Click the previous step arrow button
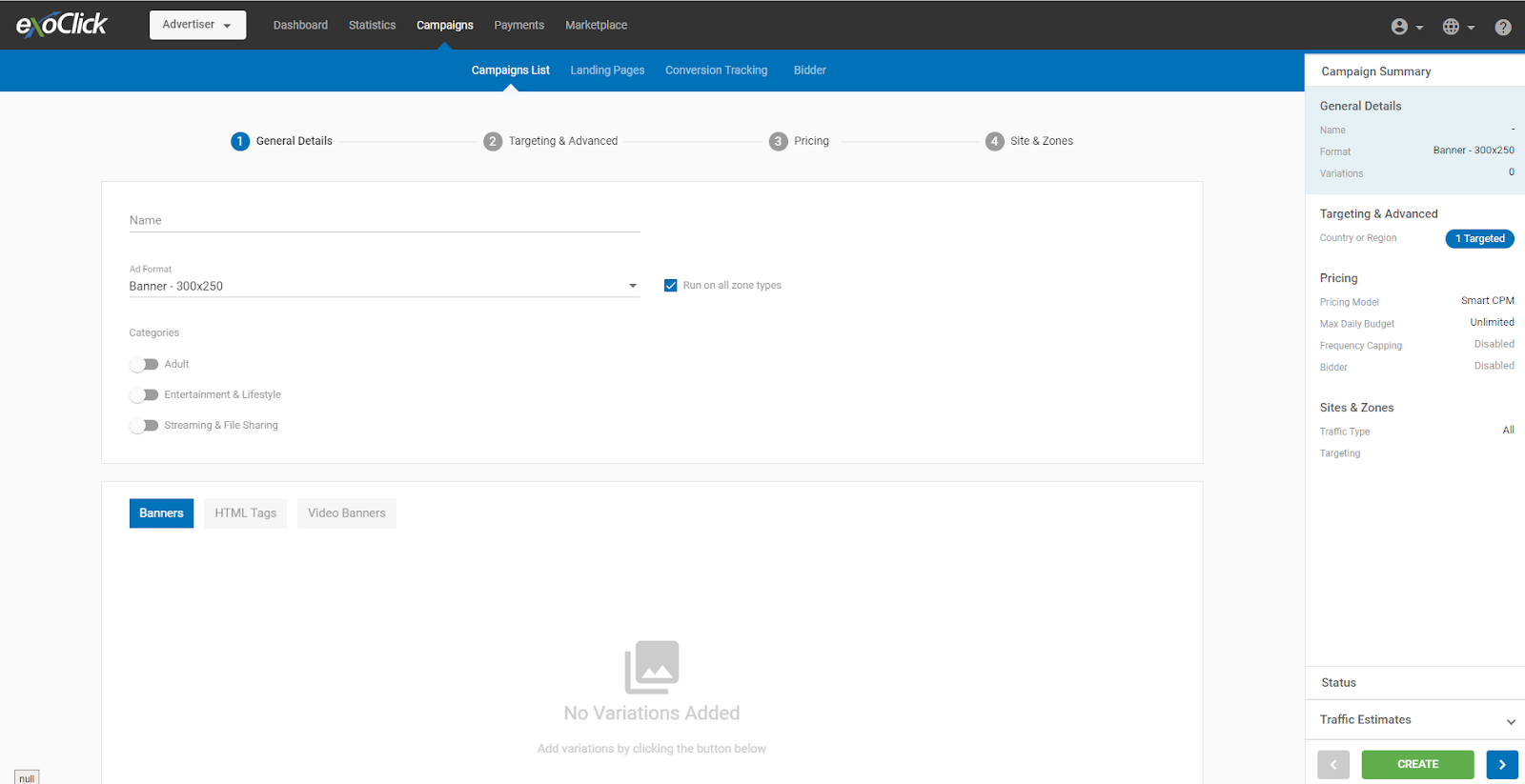This screenshot has width=1525, height=784. pos(1332,764)
